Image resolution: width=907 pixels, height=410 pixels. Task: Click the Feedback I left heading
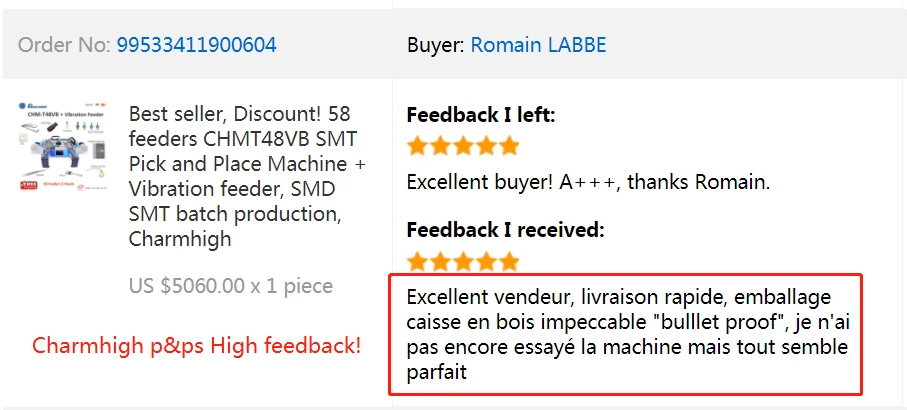click(481, 115)
